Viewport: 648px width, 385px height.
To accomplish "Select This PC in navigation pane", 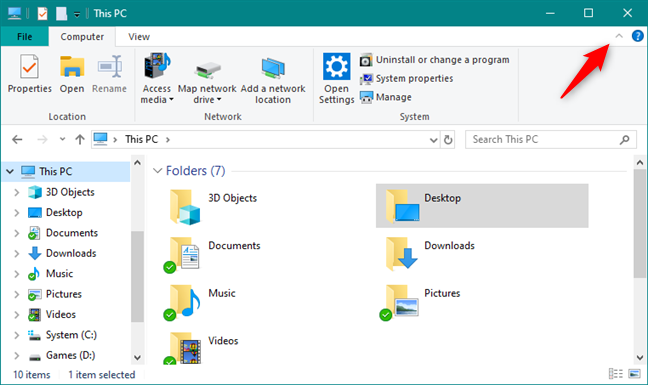I will [55, 171].
